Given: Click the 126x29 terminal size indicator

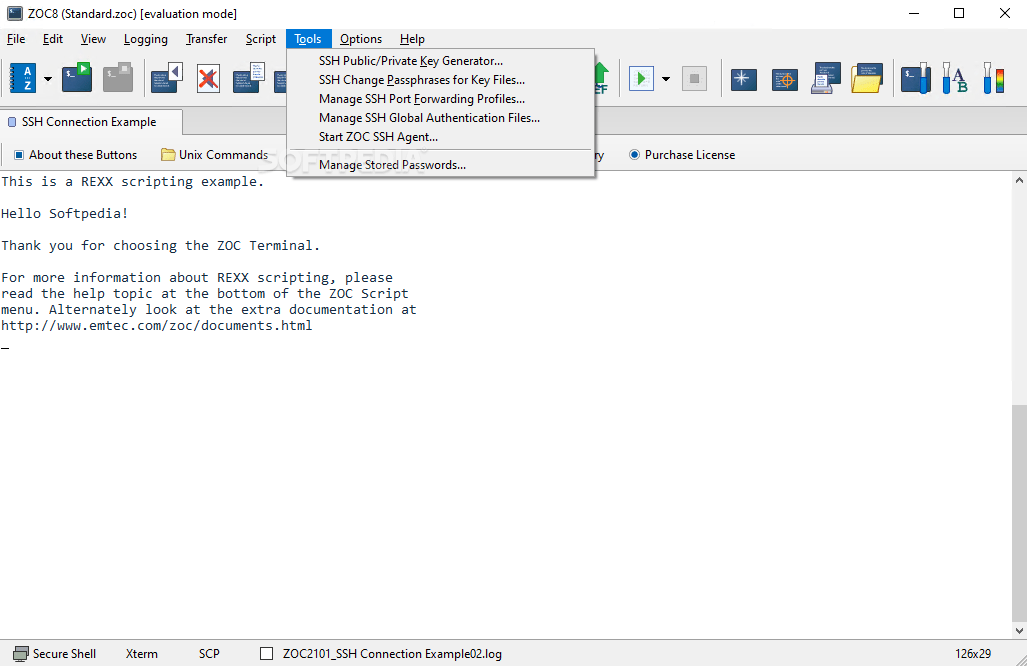Looking at the screenshot, I should coord(973,654).
